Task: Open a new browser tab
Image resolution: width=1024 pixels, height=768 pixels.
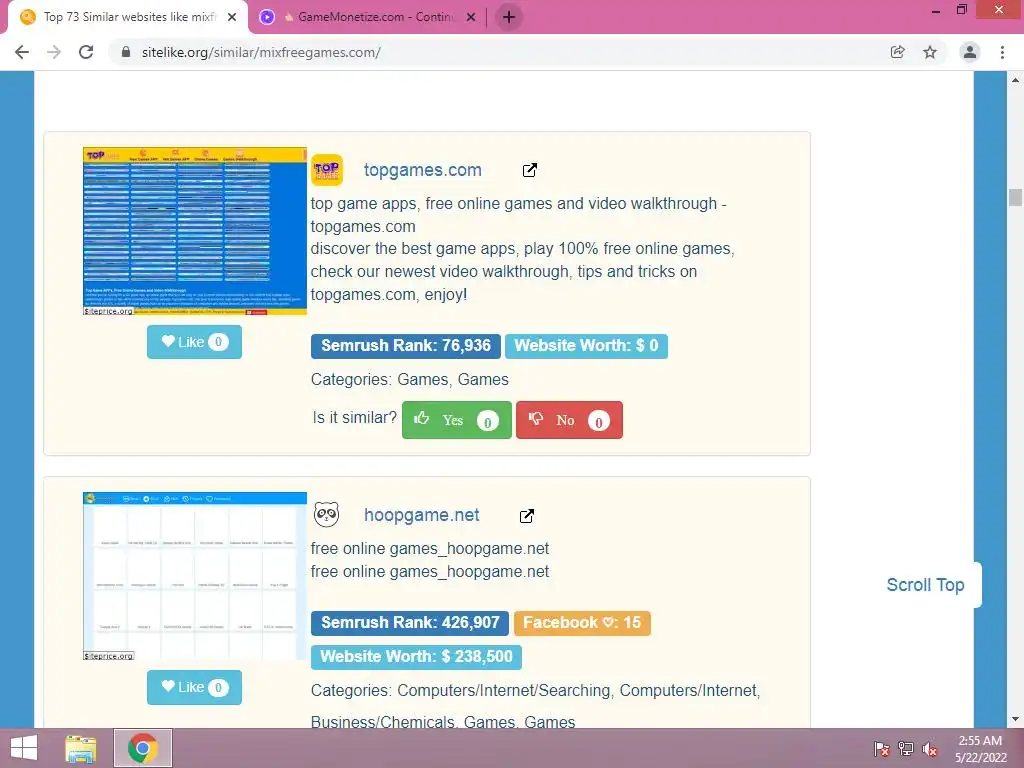Action: tap(509, 17)
